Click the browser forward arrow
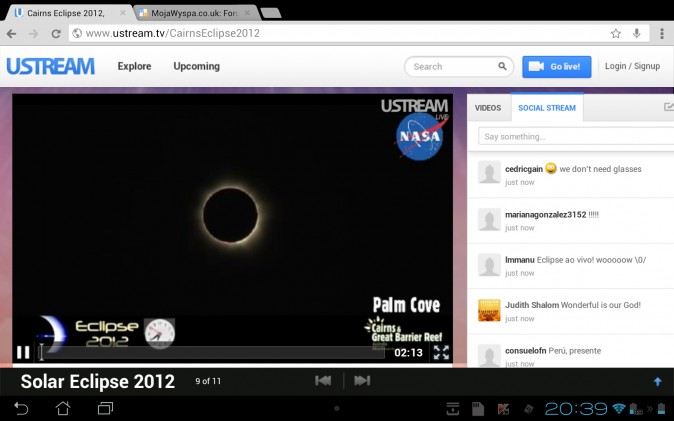The image size is (674, 421). click(x=34, y=34)
